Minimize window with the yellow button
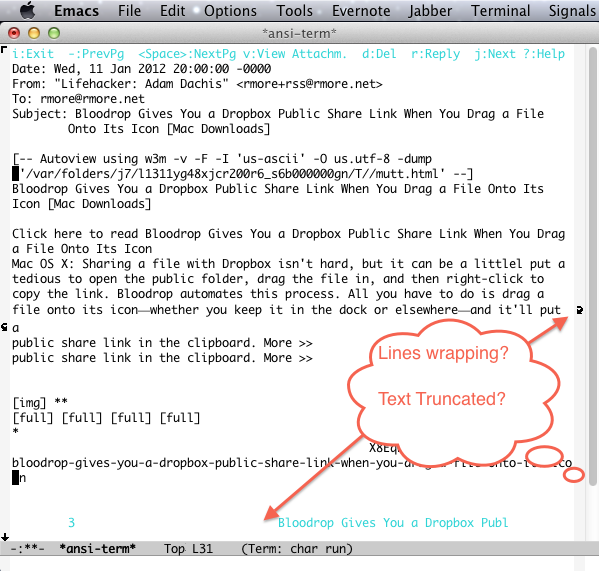This screenshot has height=571, width=599. coord(34,33)
